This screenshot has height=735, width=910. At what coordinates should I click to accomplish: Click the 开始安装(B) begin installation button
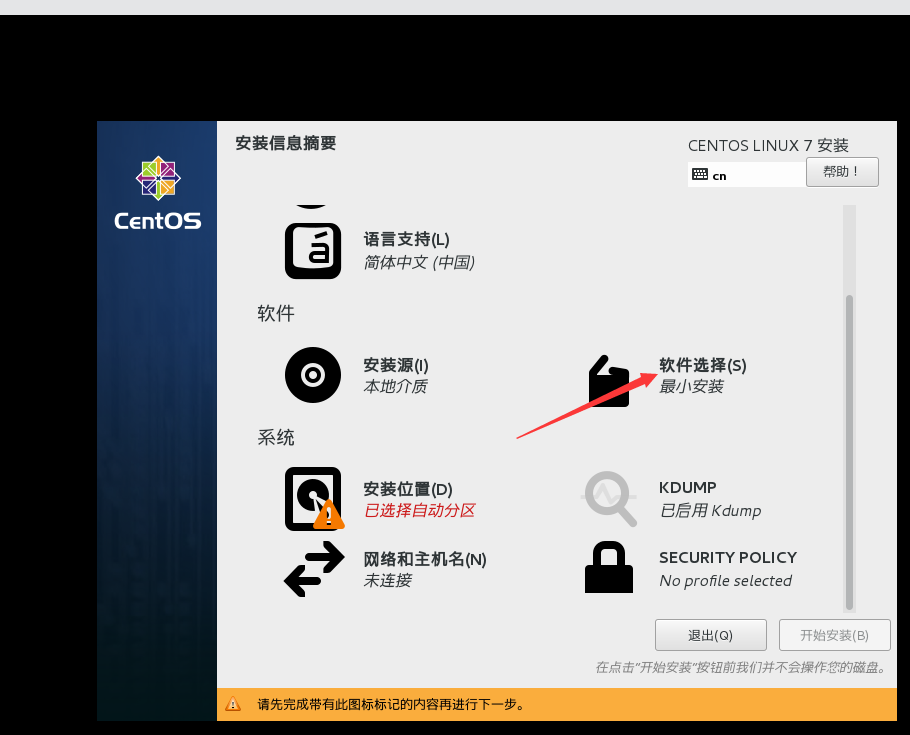tap(835, 635)
